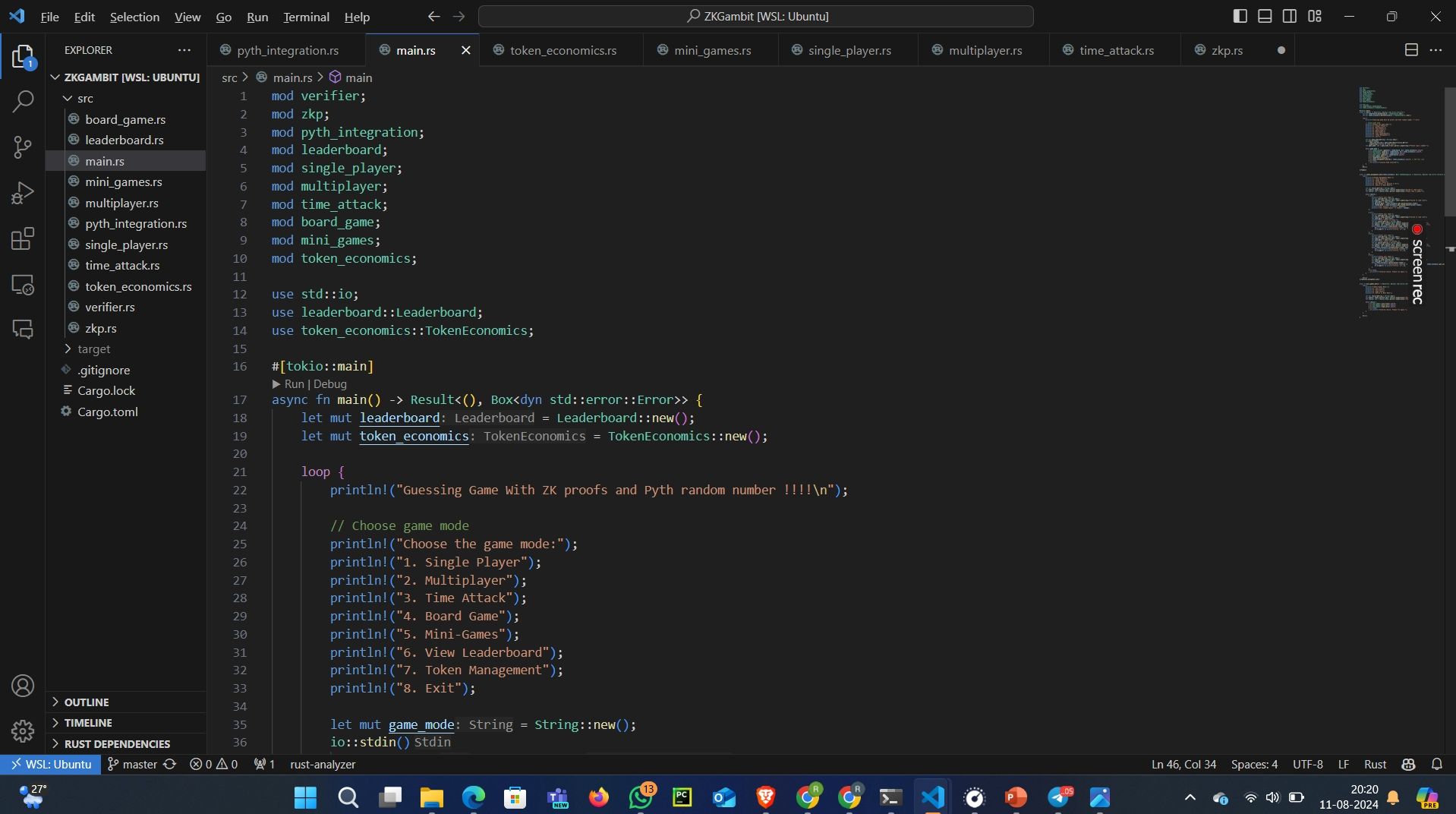Screen dimensions: 1456x814
Task: Toggle Primary Side Bar visibility
Action: click(x=1240, y=16)
